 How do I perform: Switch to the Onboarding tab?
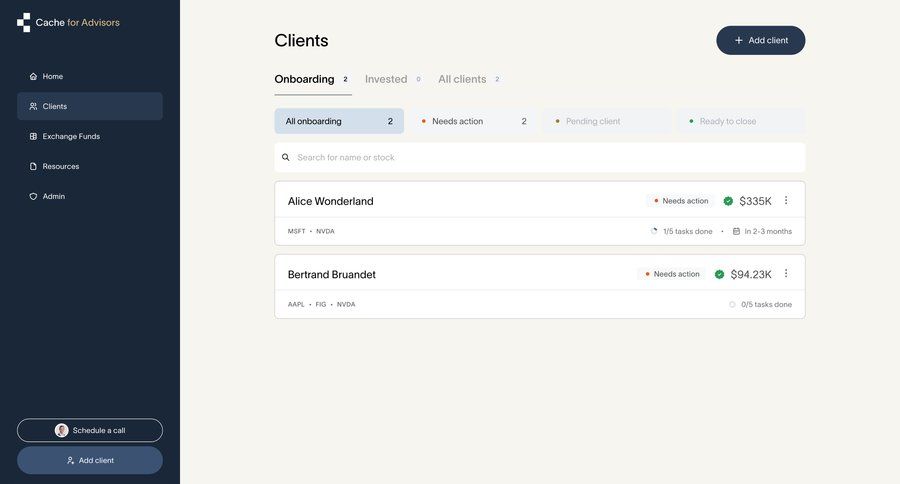tap(312, 79)
